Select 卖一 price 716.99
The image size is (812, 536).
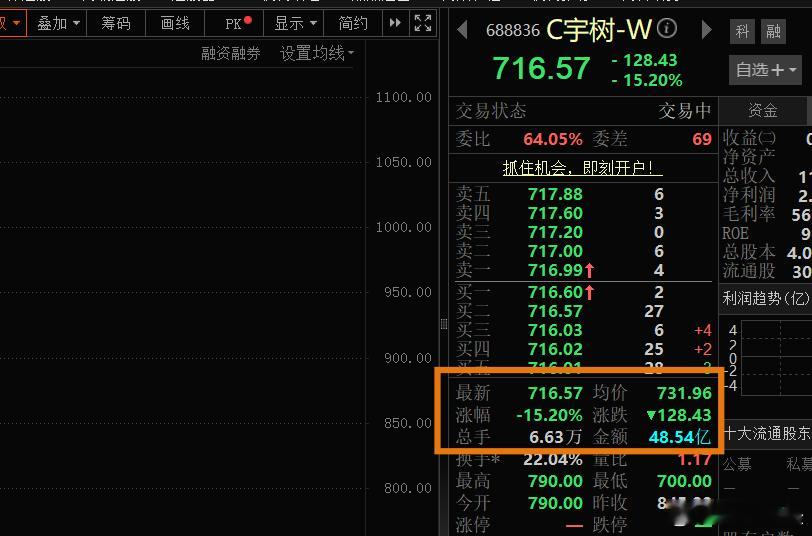tap(555, 270)
